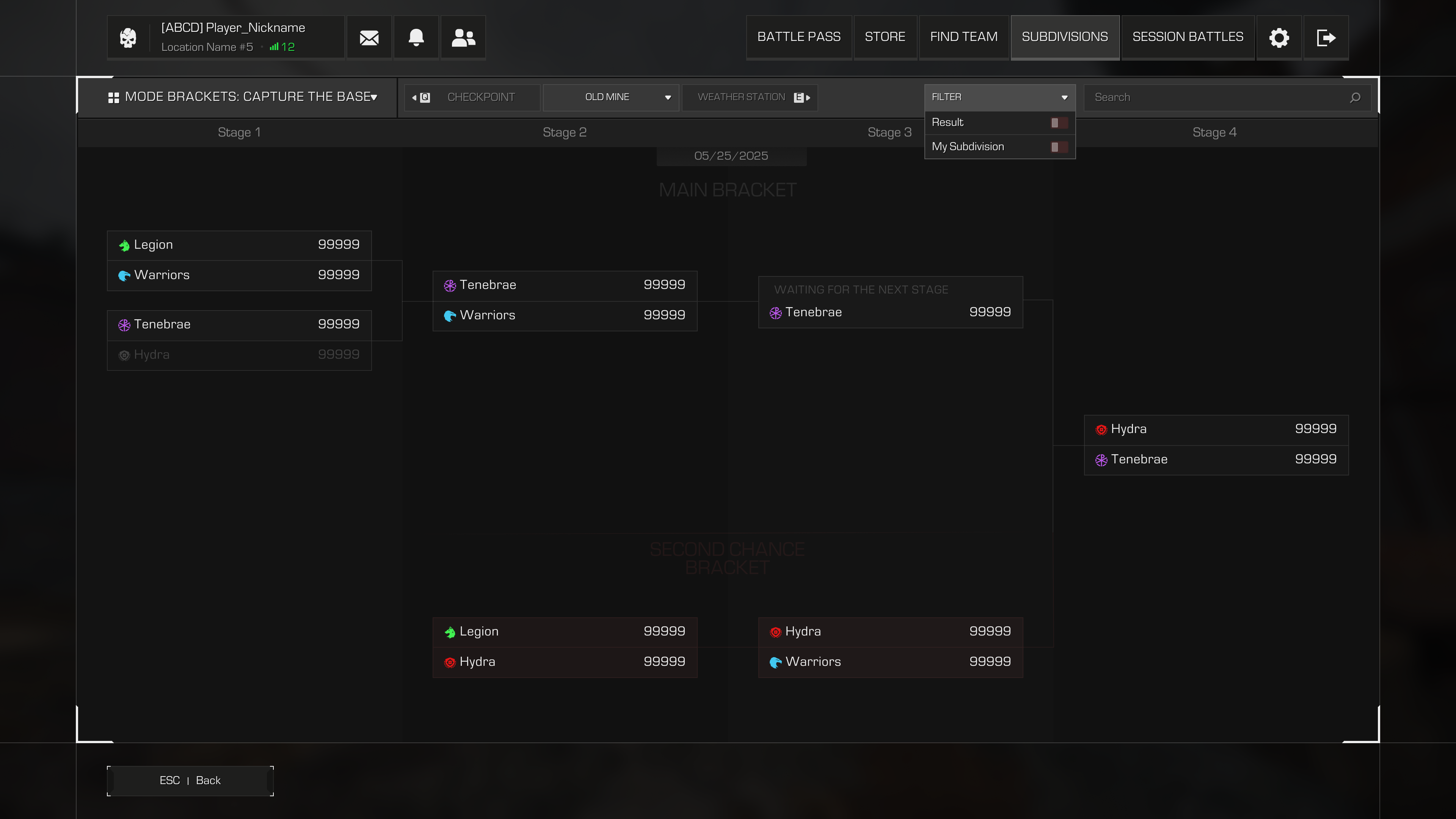Viewport: 1456px width, 819px height.
Task: Expand the Mode Brackets: Capture the Base dropdown
Action: click(x=237, y=97)
